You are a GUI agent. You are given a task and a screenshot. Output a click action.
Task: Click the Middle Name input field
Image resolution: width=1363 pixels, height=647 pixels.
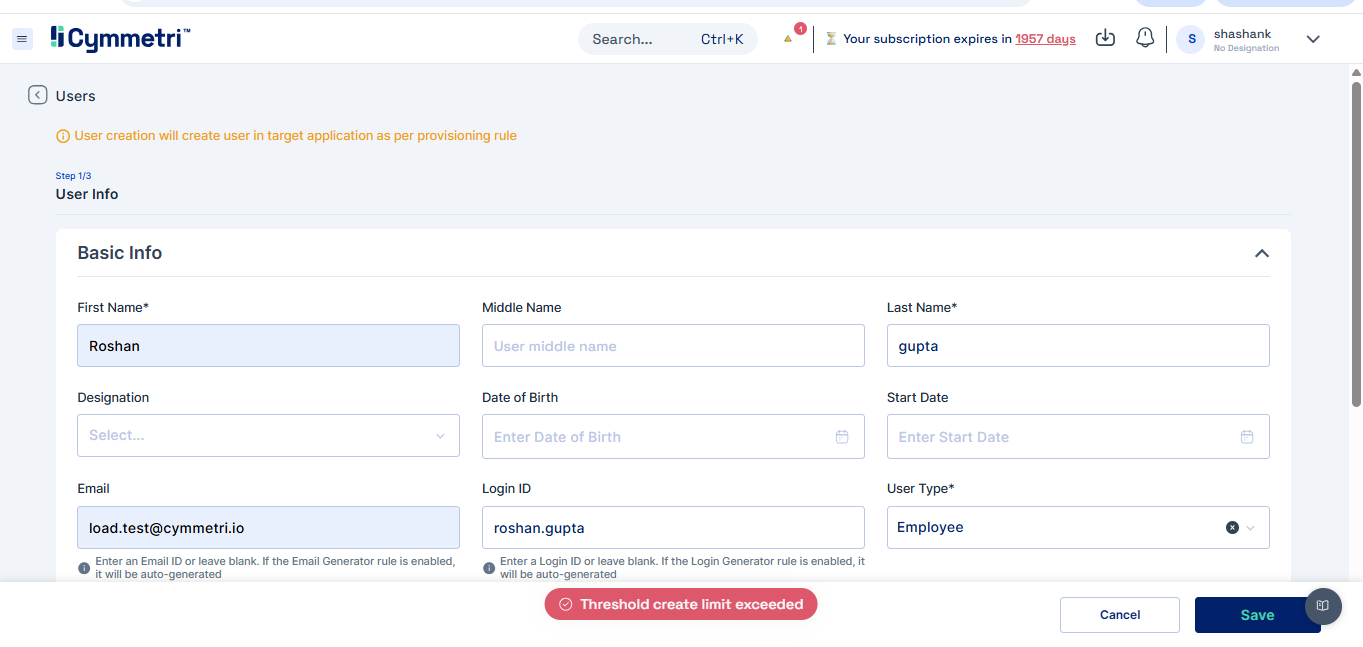pyautogui.click(x=672, y=346)
